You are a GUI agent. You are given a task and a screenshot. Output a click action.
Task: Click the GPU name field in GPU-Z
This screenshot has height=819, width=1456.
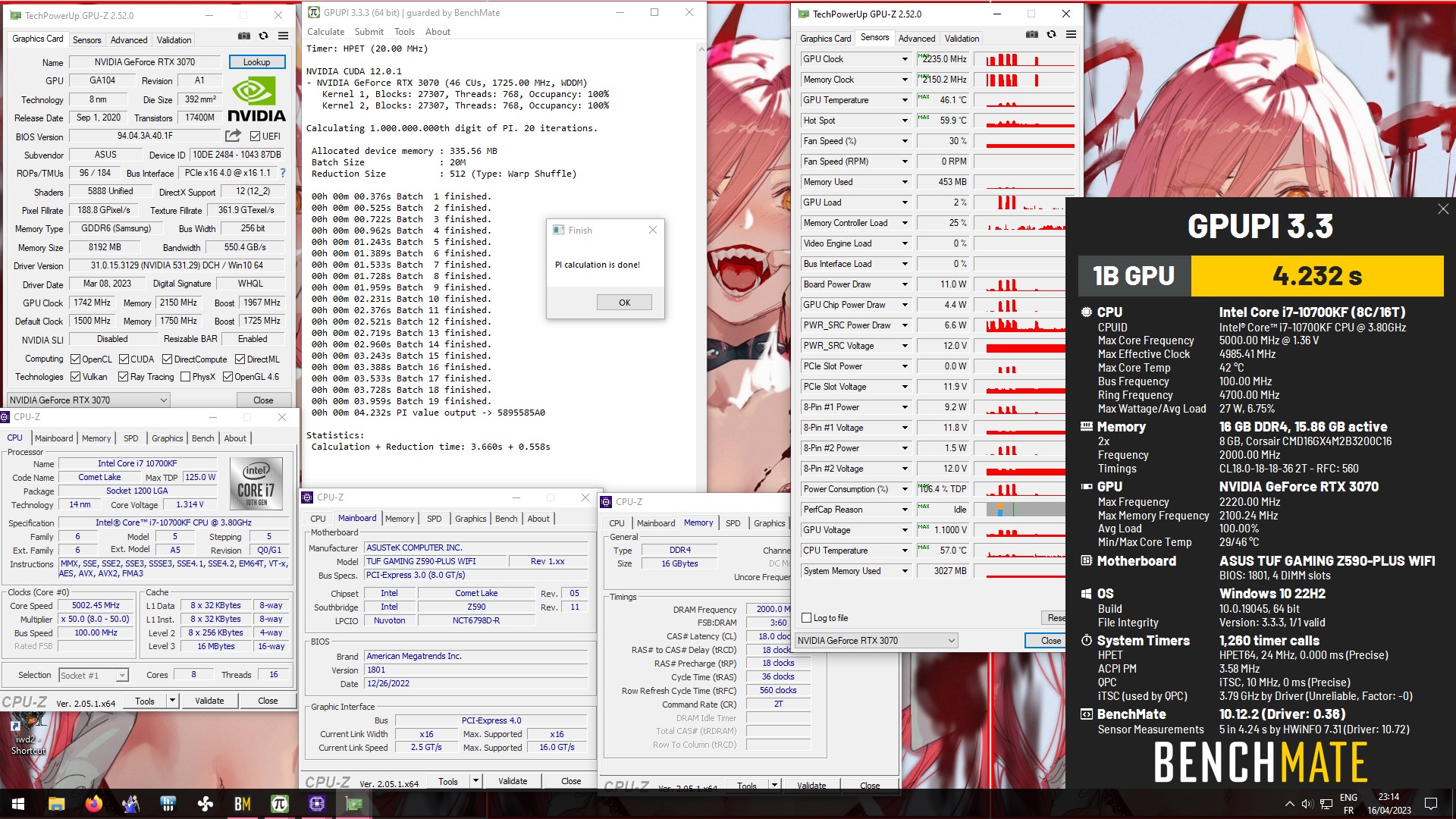(x=144, y=62)
